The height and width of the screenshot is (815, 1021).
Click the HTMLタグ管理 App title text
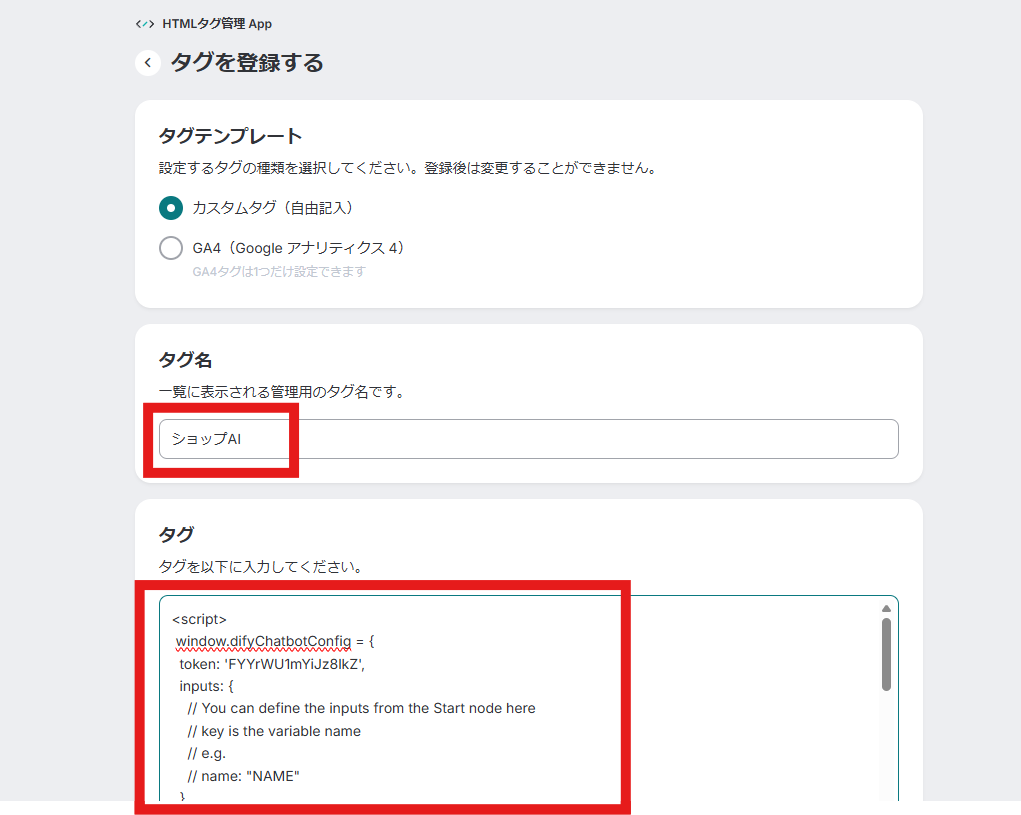[217, 24]
